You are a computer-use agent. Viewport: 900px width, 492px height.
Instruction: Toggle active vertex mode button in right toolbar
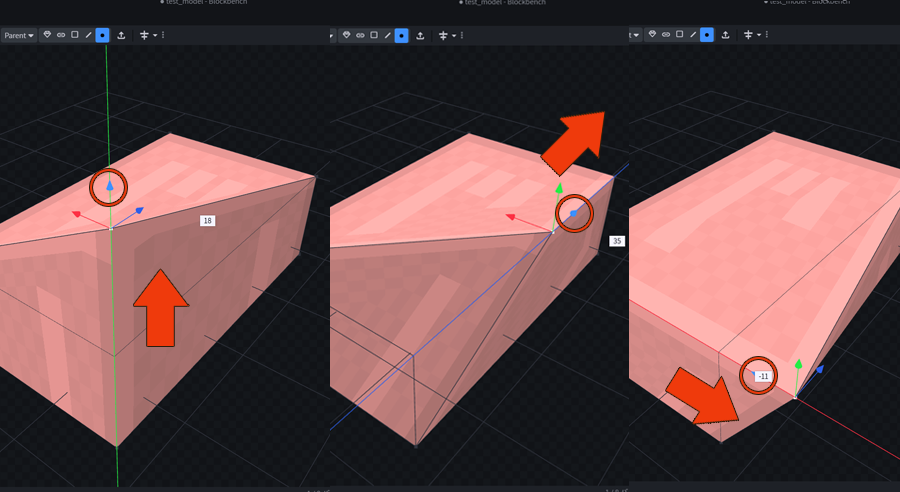pos(707,35)
